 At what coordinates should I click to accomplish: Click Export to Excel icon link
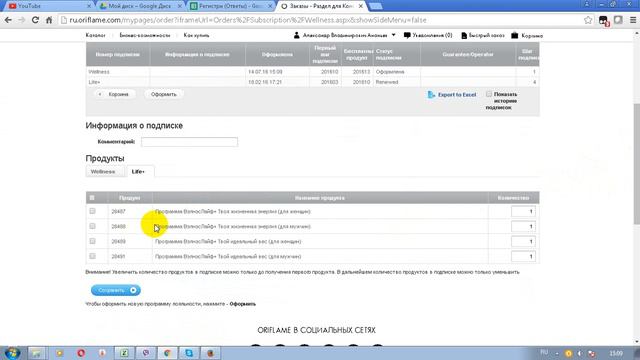(x=452, y=95)
